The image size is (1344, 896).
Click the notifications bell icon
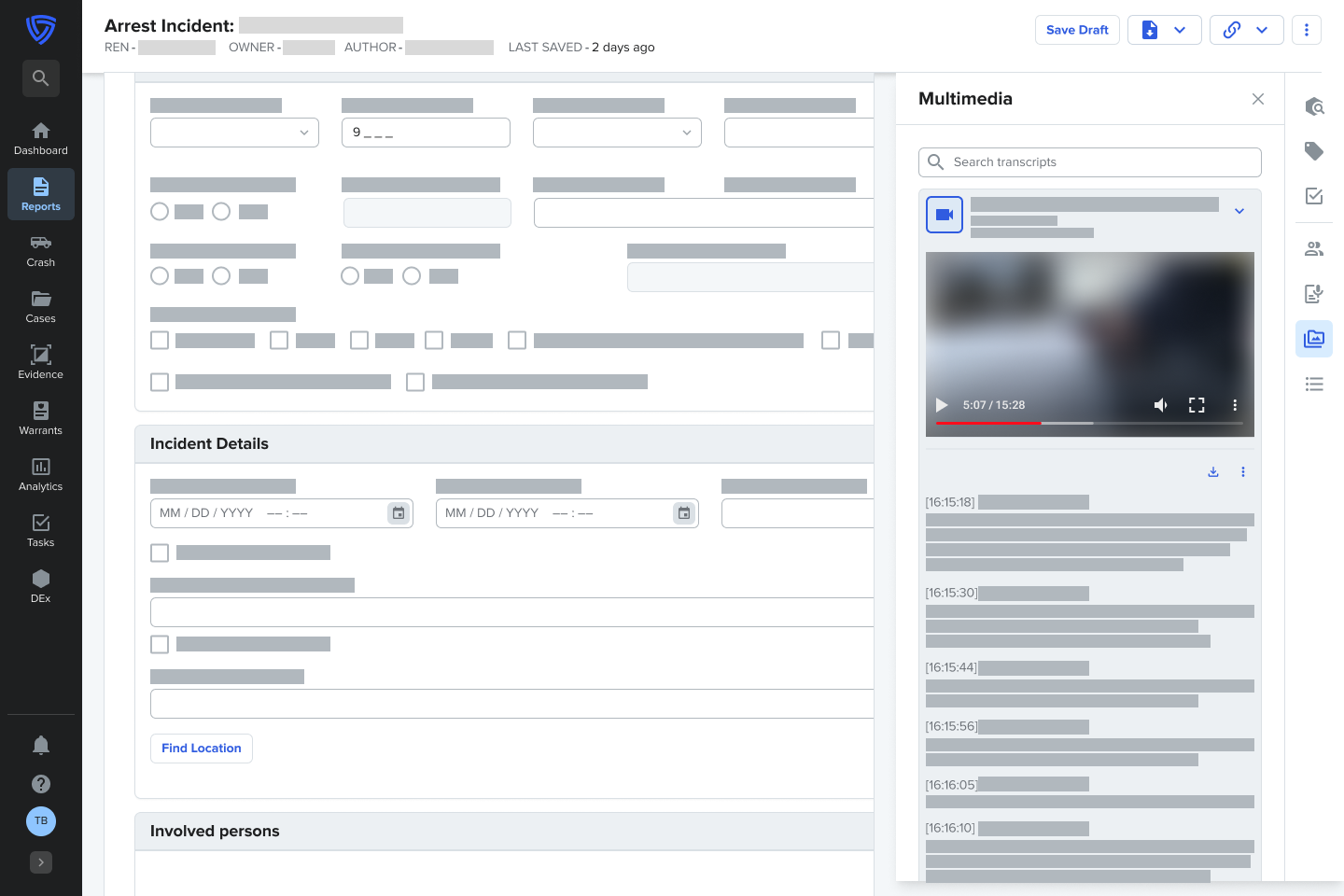[40, 745]
